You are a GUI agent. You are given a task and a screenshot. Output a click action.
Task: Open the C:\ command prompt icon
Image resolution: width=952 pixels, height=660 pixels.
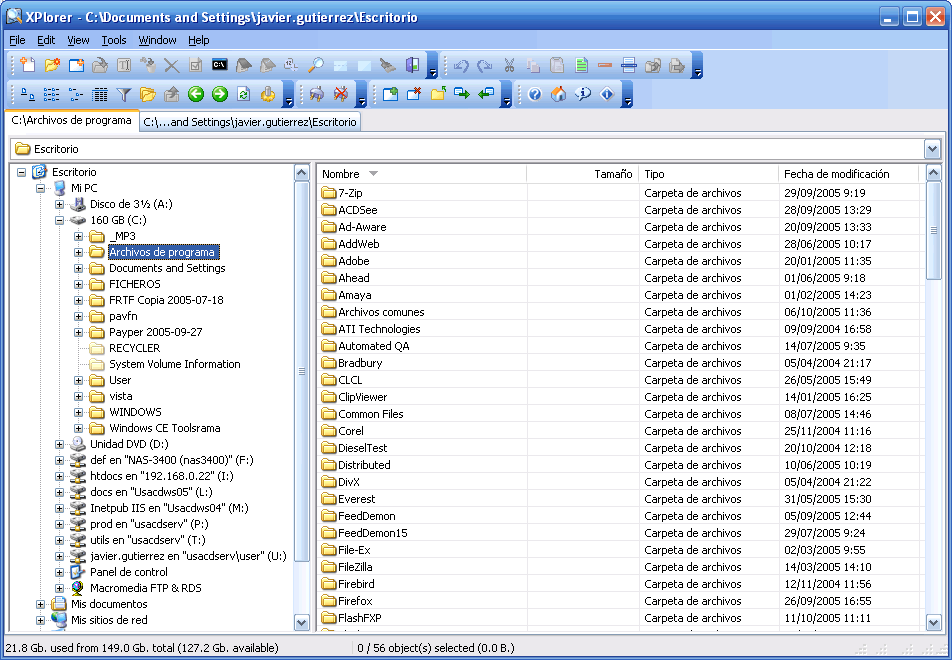pyautogui.click(x=220, y=64)
